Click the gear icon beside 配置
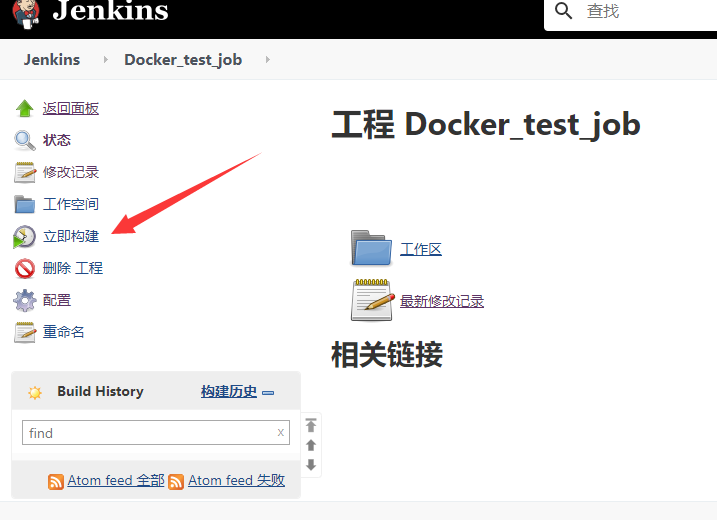 pos(25,300)
